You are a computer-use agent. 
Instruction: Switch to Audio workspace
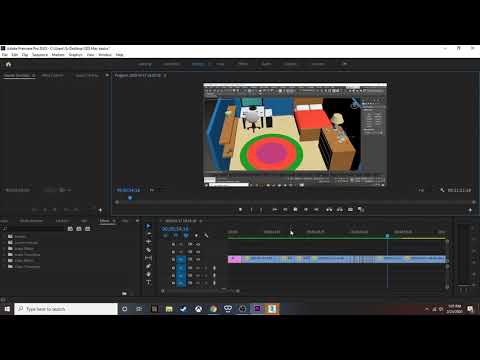click(x=266, y=64)
